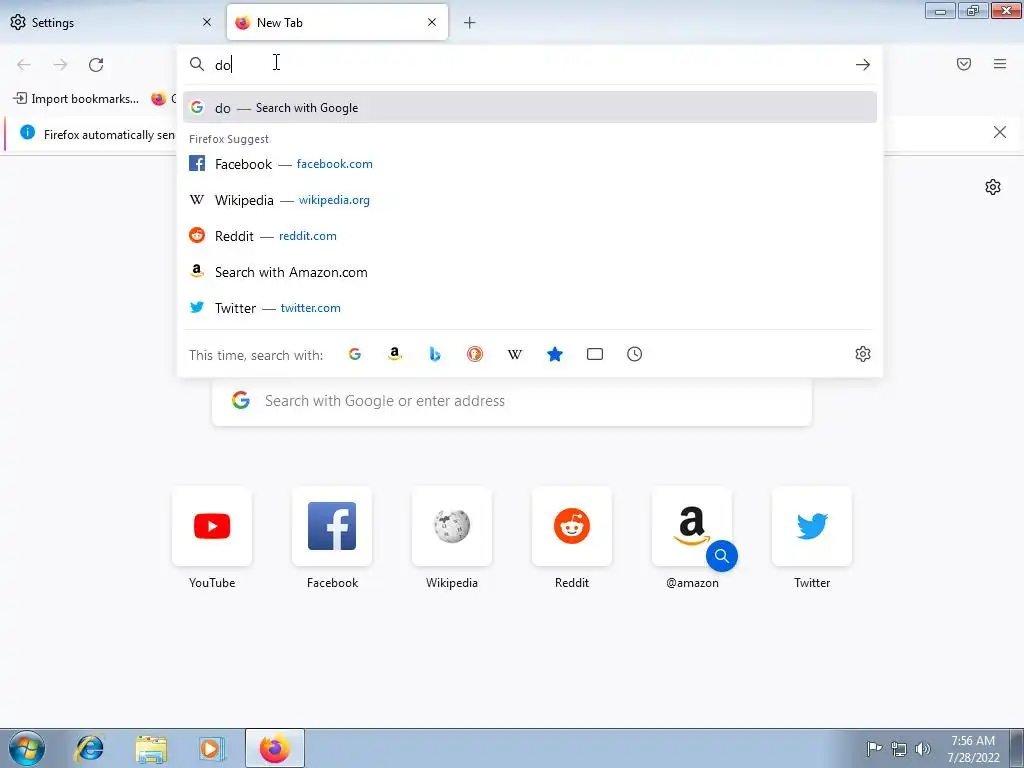Open Windows Explorer from taskbar
Viewport: 1024px width, 768px height.
(x=151, y=748)
